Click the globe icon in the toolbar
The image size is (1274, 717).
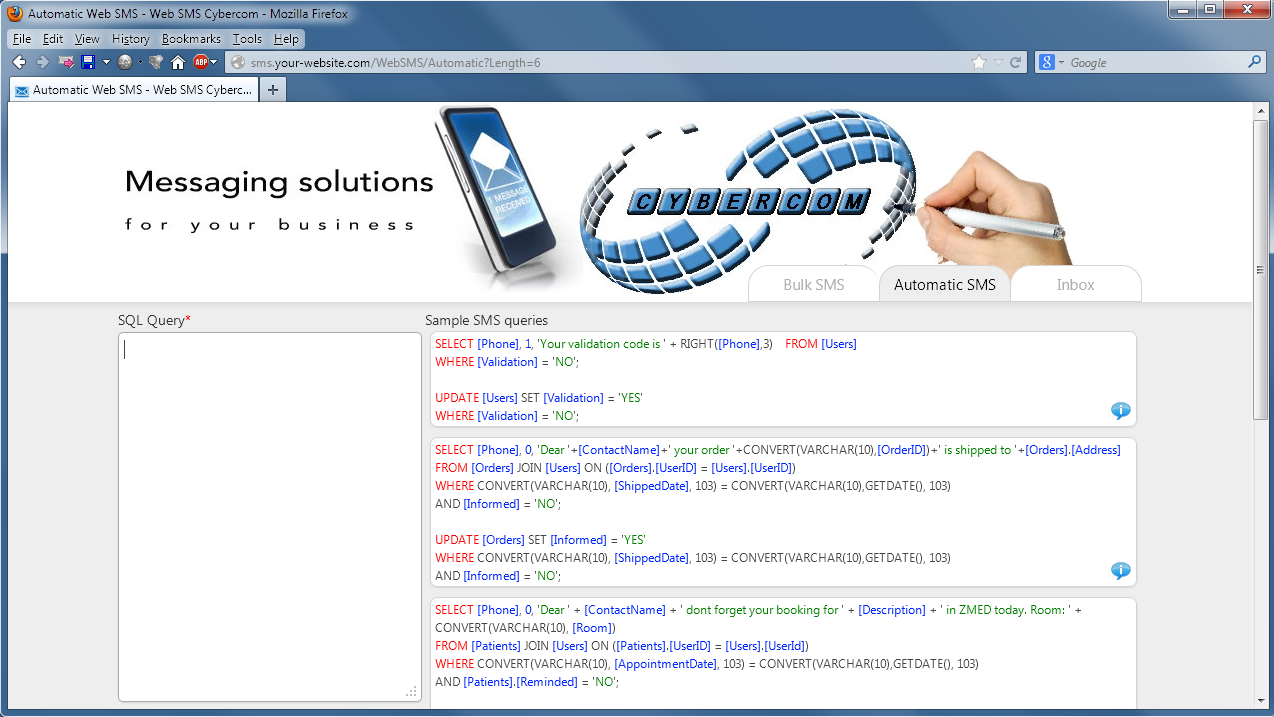[x=125, y=62]
